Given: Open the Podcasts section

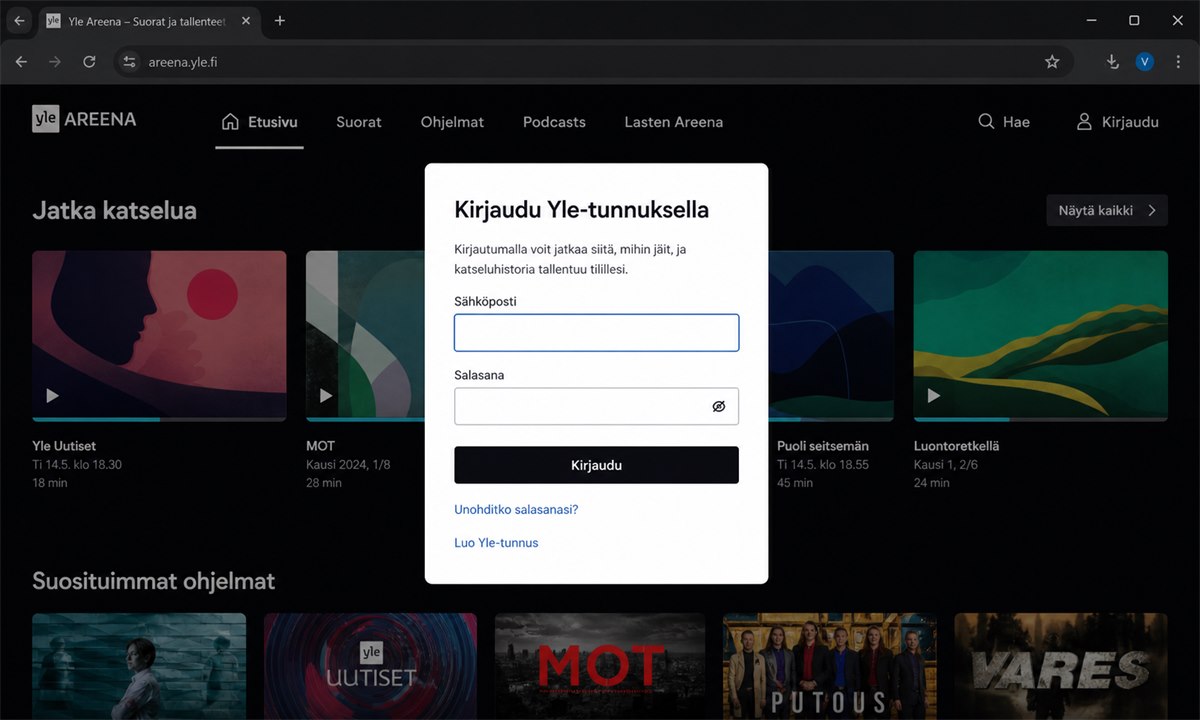Looking at the screenshot, I should click(x=554, y=122).
